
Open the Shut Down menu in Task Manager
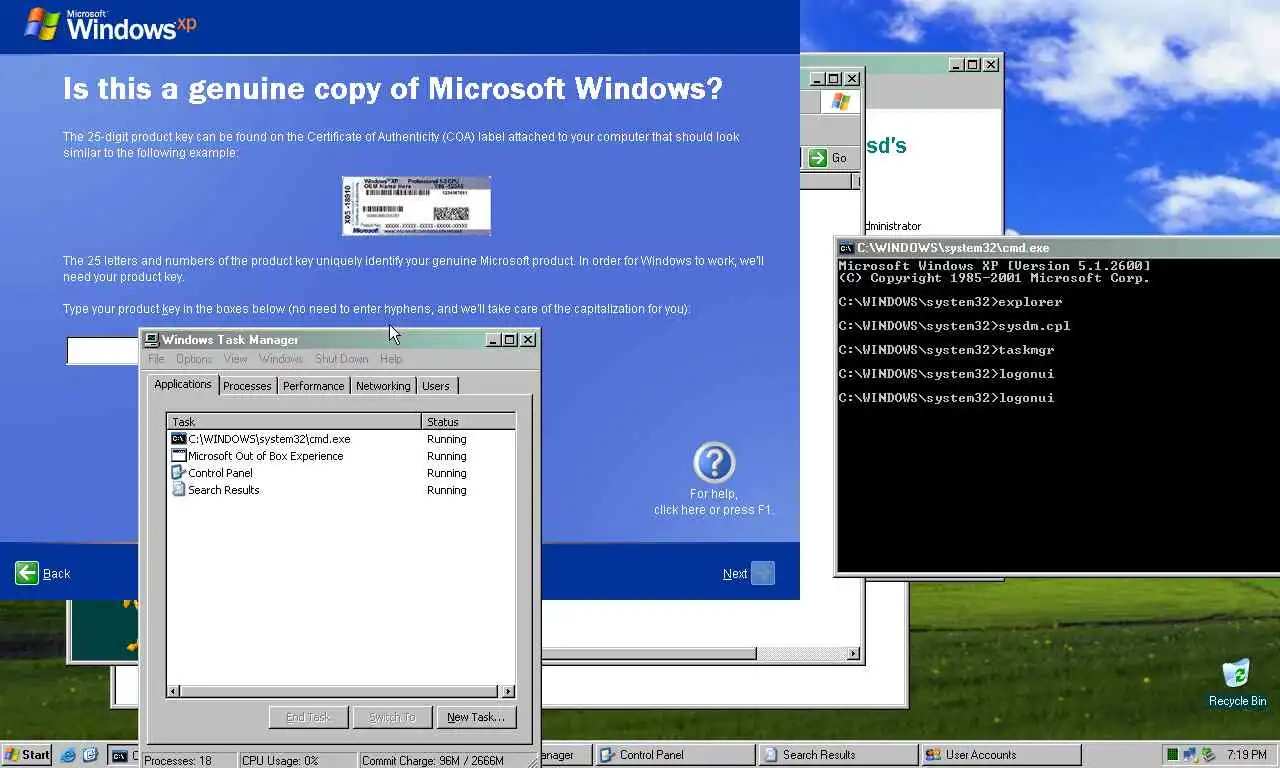(342, 359)
